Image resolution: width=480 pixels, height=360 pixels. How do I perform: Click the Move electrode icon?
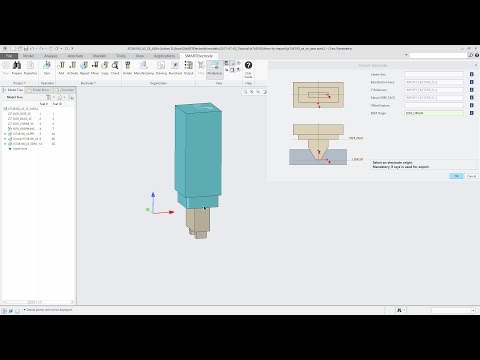tap(95, 68)
